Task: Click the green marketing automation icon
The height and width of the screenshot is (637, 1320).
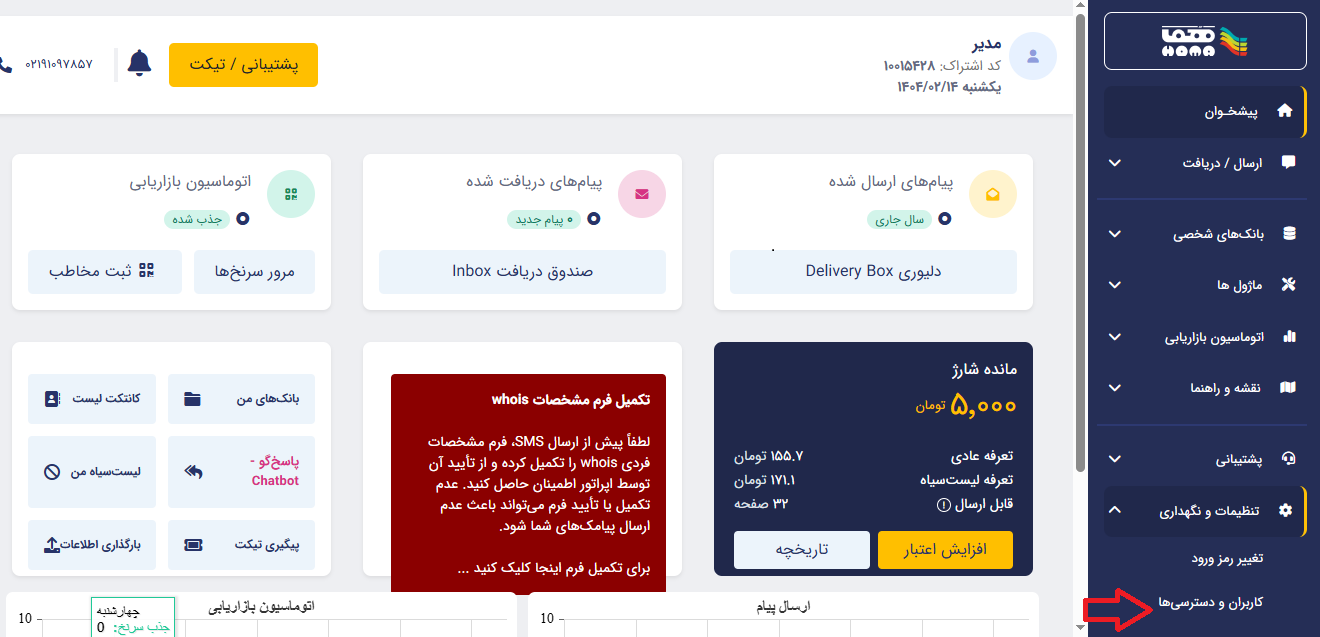Action: [291, 194]
